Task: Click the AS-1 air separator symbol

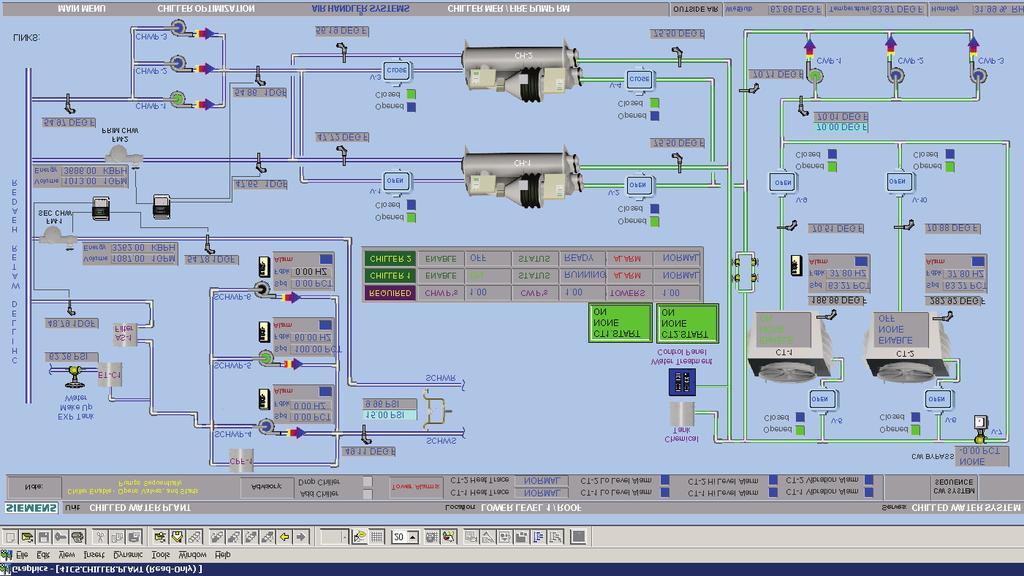Action: pyautogui.click(x=124, y=334)
